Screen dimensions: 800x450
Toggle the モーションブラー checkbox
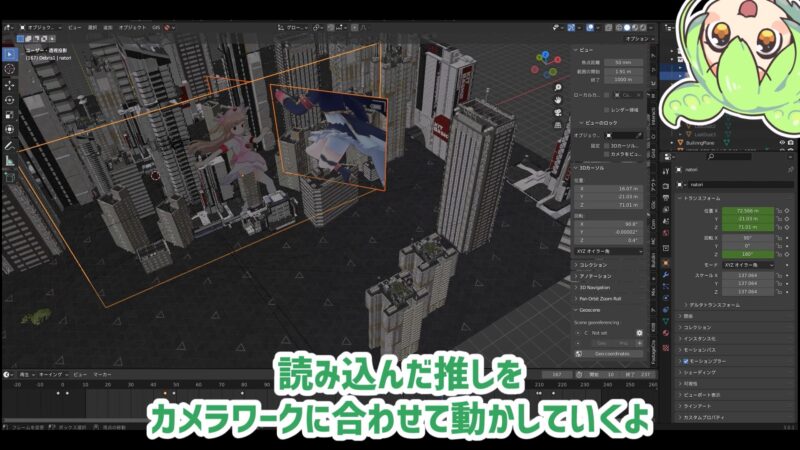point(685,361)
